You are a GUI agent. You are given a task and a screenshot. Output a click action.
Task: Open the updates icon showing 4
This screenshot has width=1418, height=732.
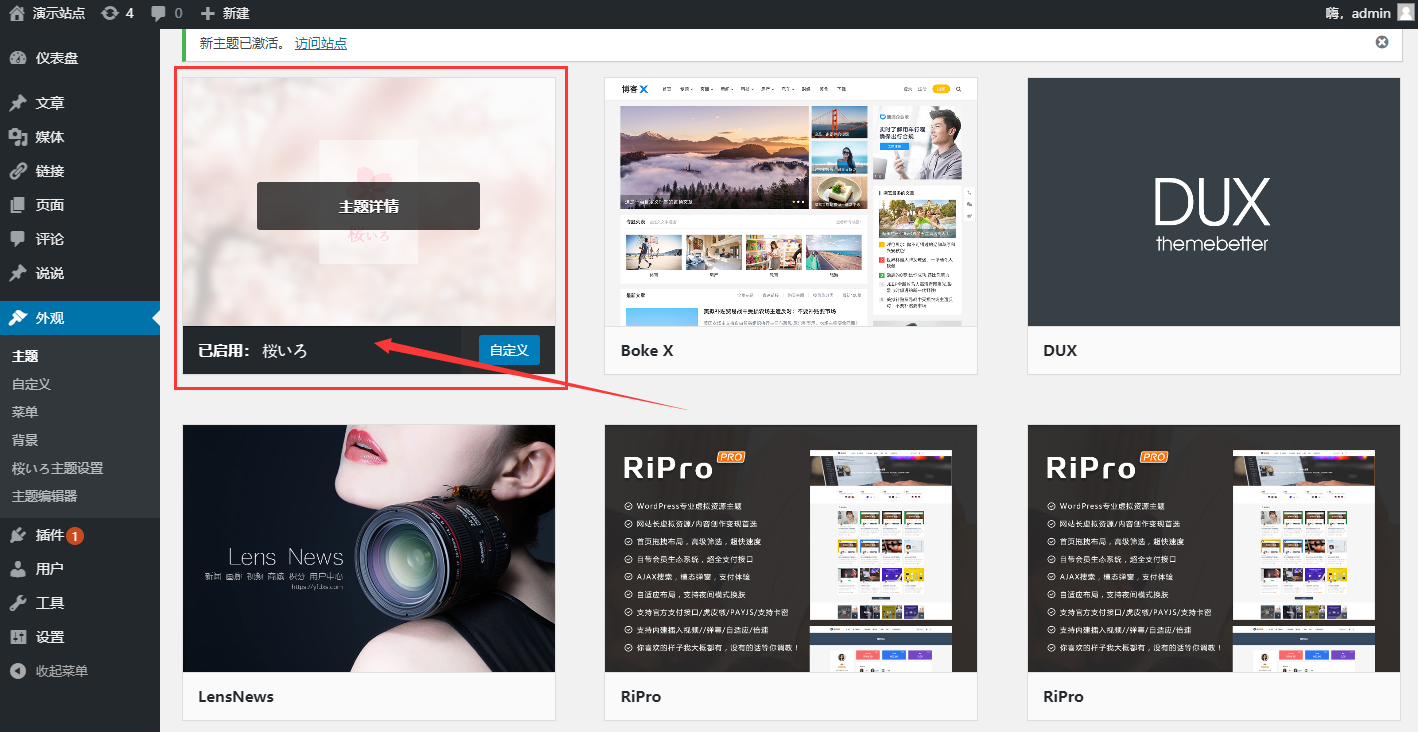click(x=110, y=13)
